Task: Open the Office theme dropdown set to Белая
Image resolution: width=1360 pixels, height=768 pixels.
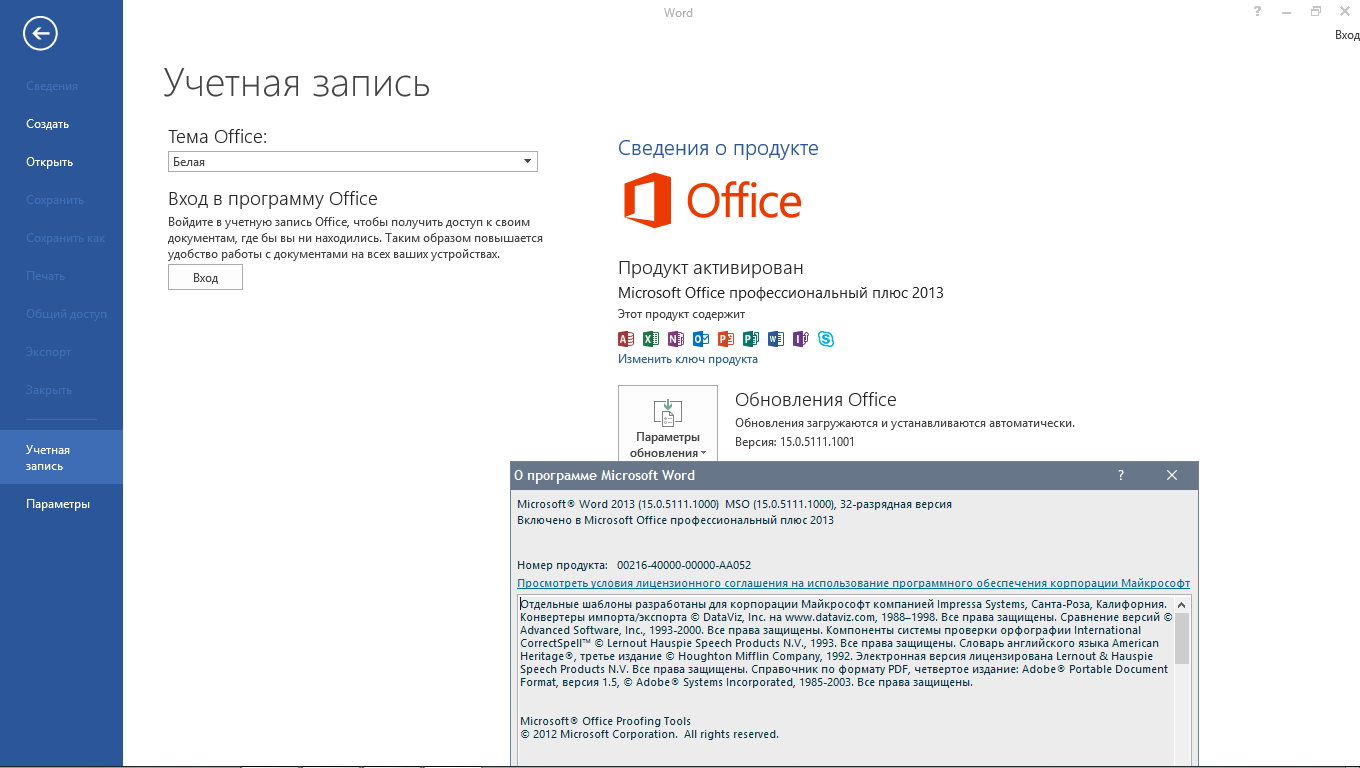Action: (353, 161)
